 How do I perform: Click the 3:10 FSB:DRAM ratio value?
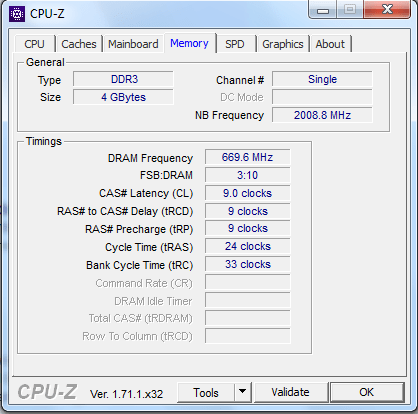[247, 175]
